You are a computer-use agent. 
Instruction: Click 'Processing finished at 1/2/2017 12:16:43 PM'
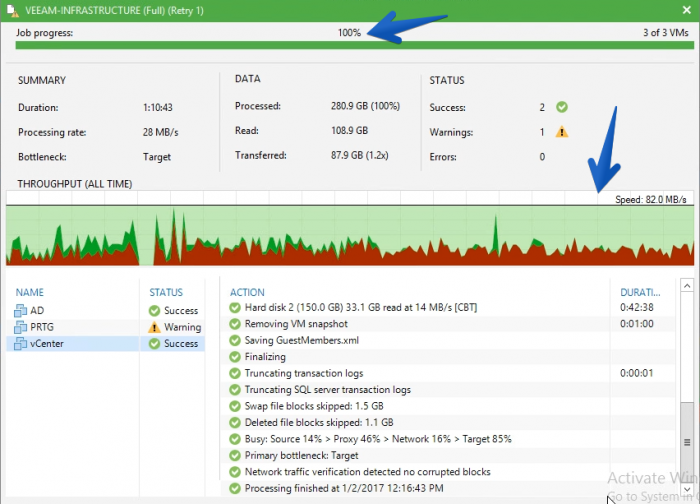(x=344, y=488)
